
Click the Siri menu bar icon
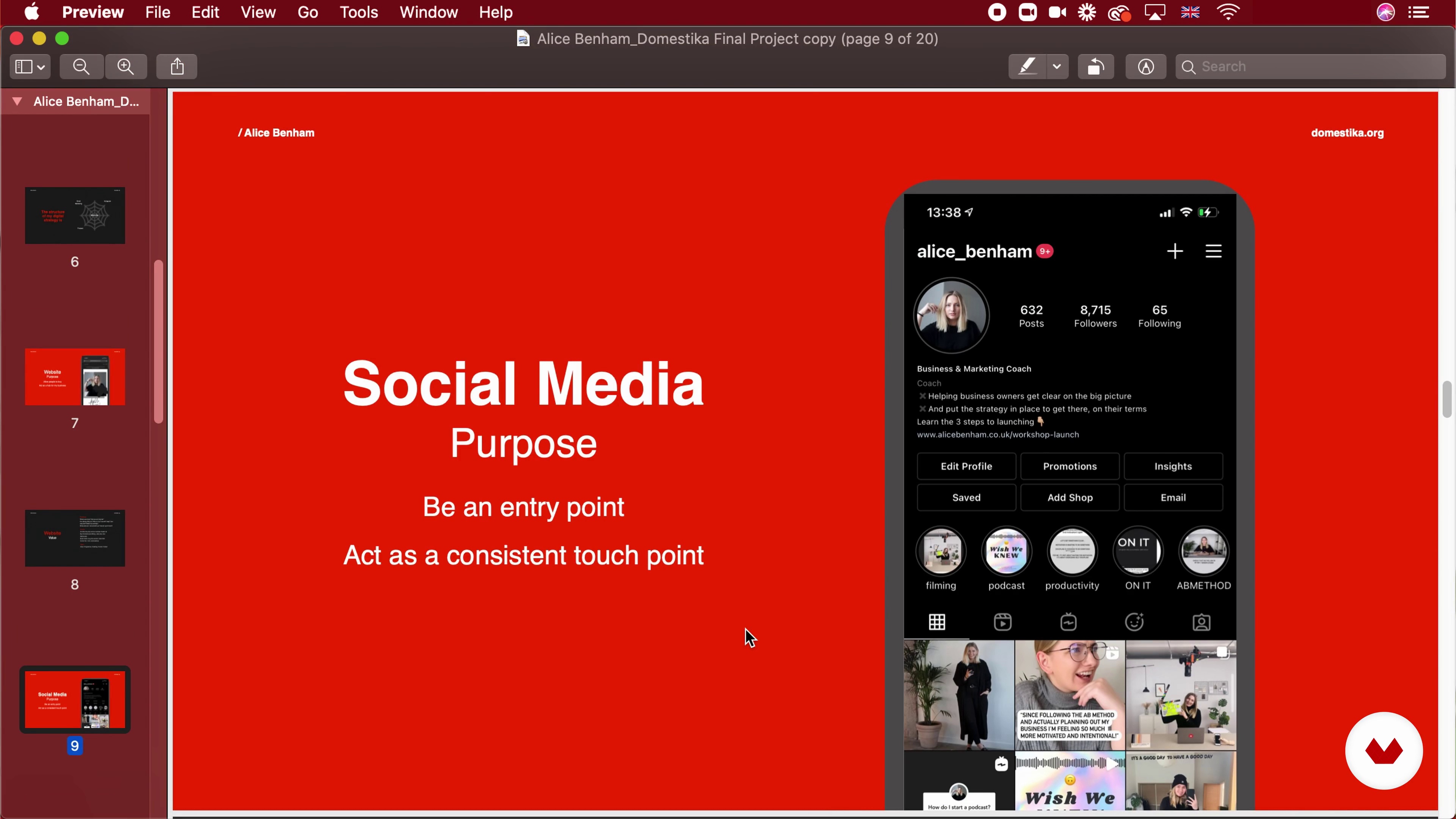click(1385, 12)
